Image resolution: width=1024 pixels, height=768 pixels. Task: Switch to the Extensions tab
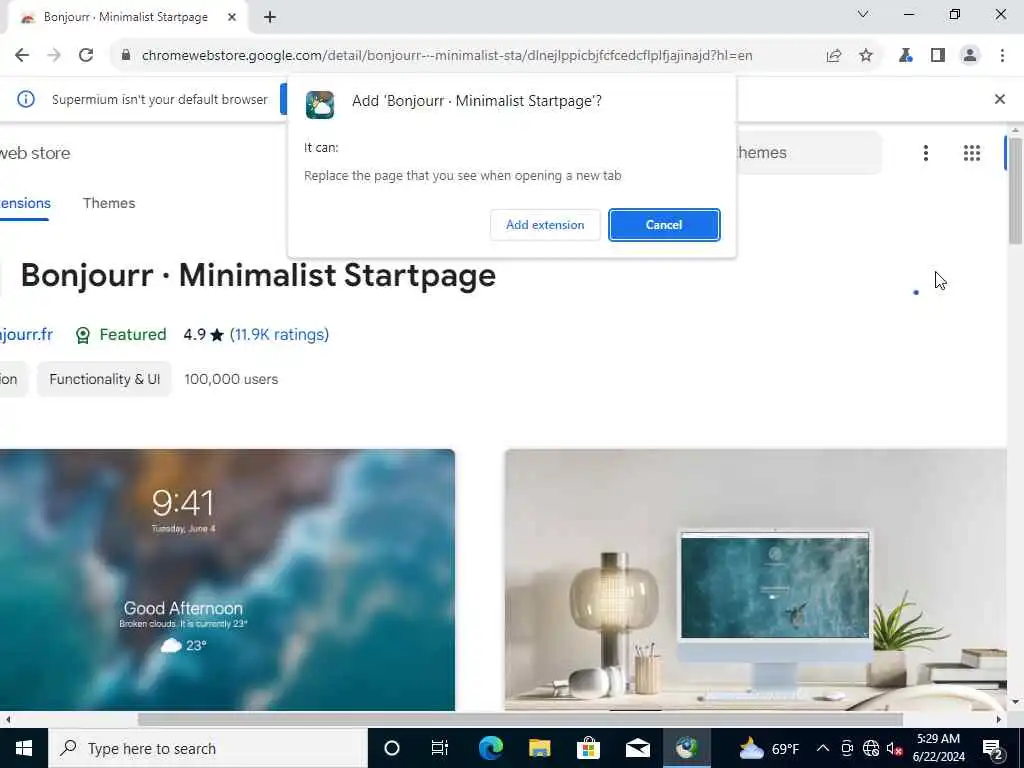click(25, 203)
